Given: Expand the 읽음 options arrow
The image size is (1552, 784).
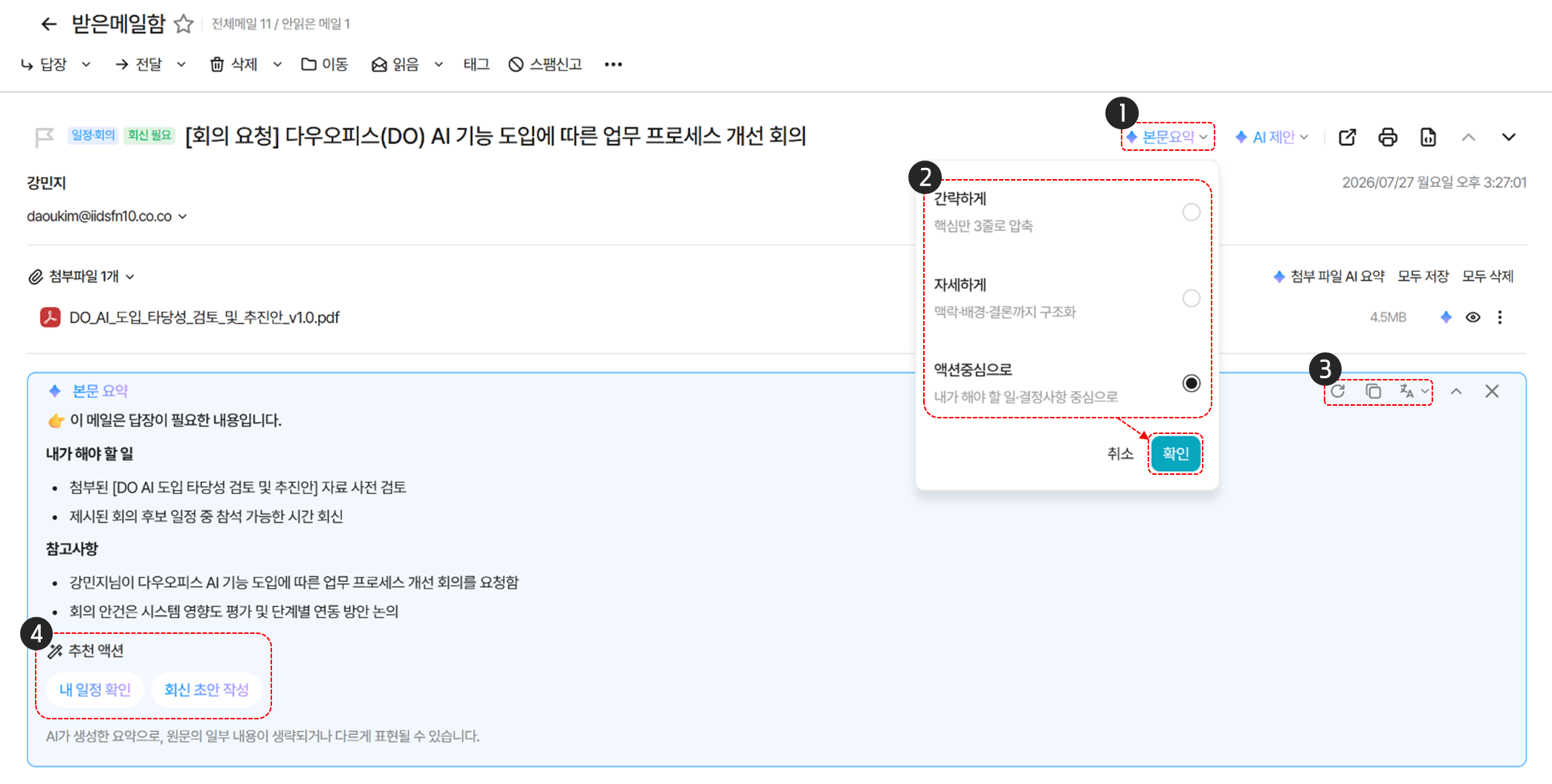Looking at the screenshot, I should click(439, 65).
